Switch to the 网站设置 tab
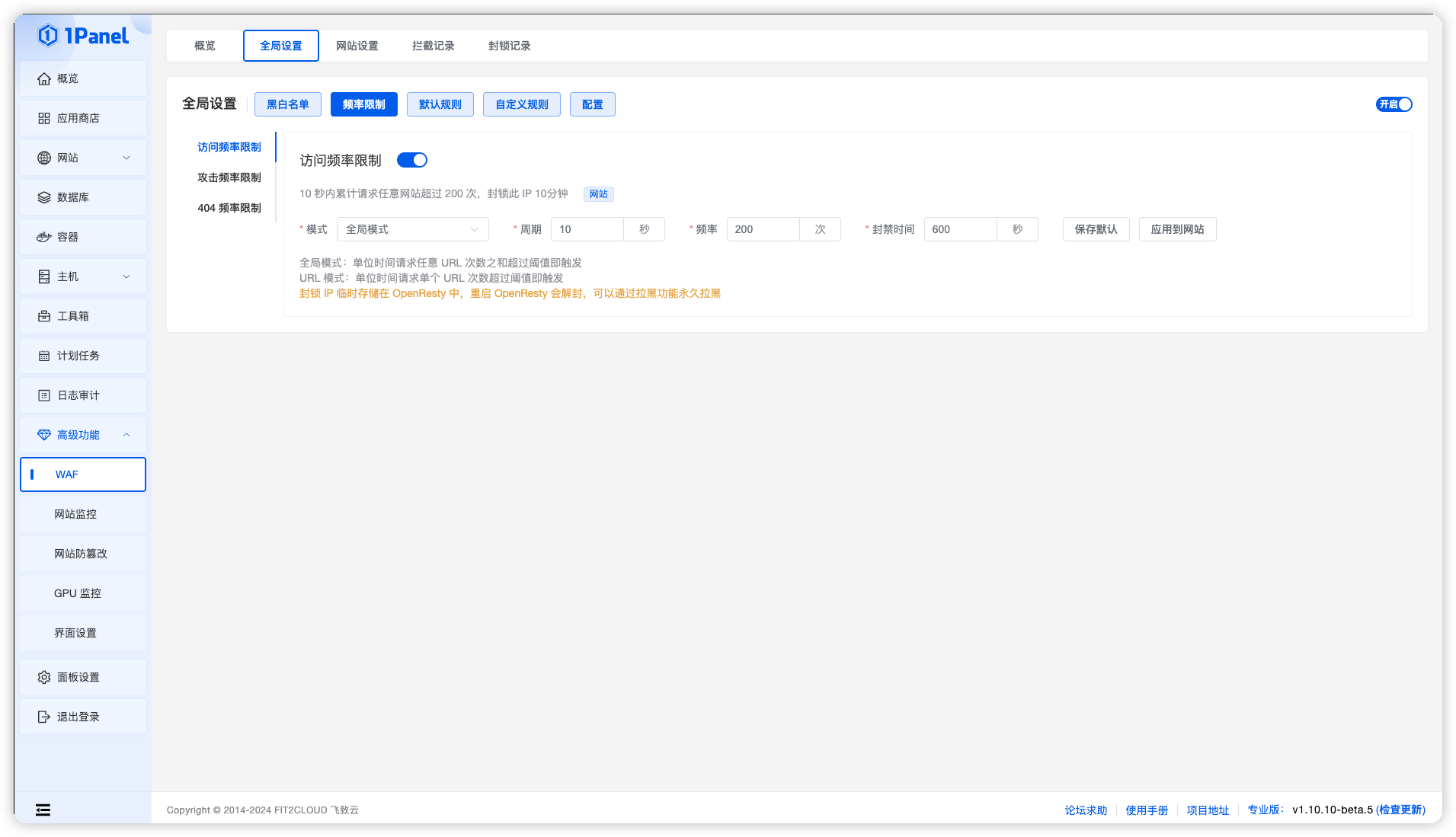 (x=357, y=46)
